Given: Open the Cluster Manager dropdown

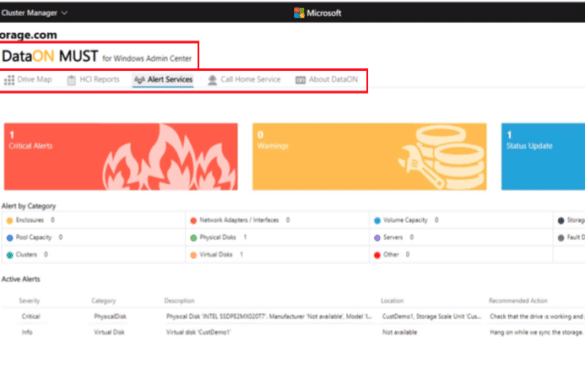Looking at the screenshot, I should click(x=34, y=13).
